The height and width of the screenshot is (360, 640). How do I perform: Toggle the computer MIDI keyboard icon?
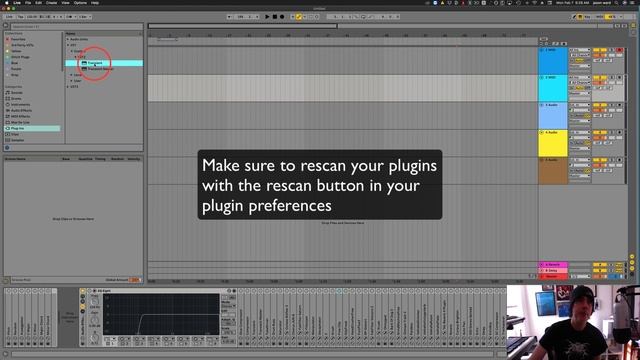tap(580, 17)
